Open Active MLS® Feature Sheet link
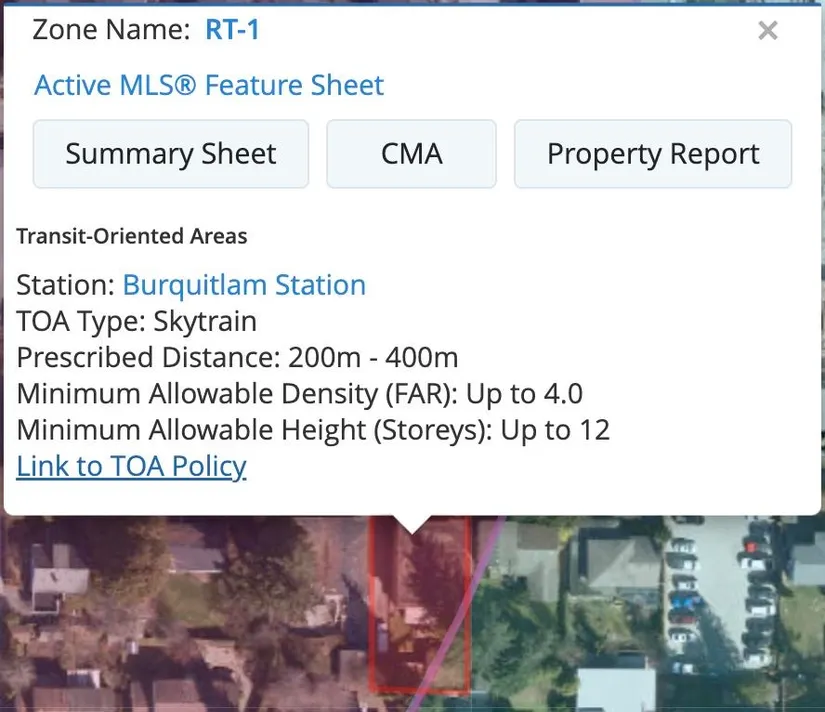825x712 pixels. point(209,85)
